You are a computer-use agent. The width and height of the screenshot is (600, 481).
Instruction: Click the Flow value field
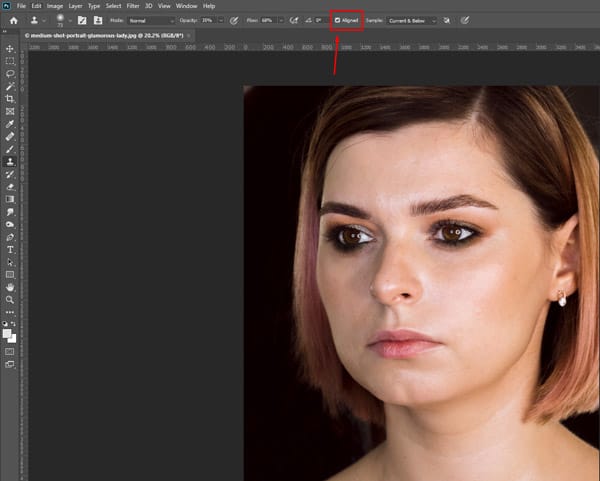tap(269, 20)
